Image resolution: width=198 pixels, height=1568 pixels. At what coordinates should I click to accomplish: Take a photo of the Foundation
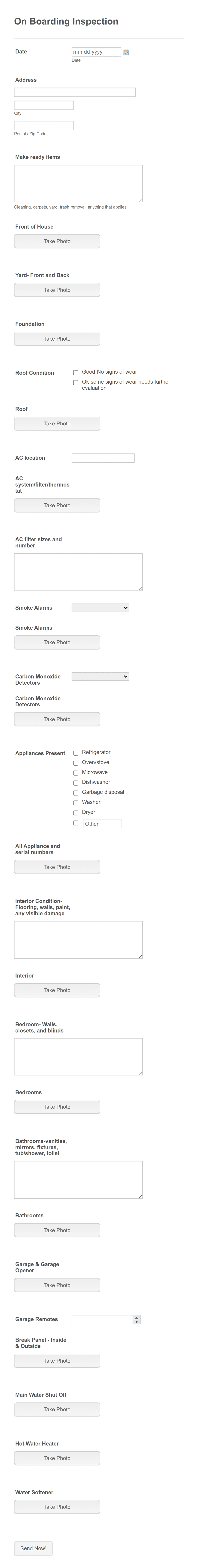point(57,338)
